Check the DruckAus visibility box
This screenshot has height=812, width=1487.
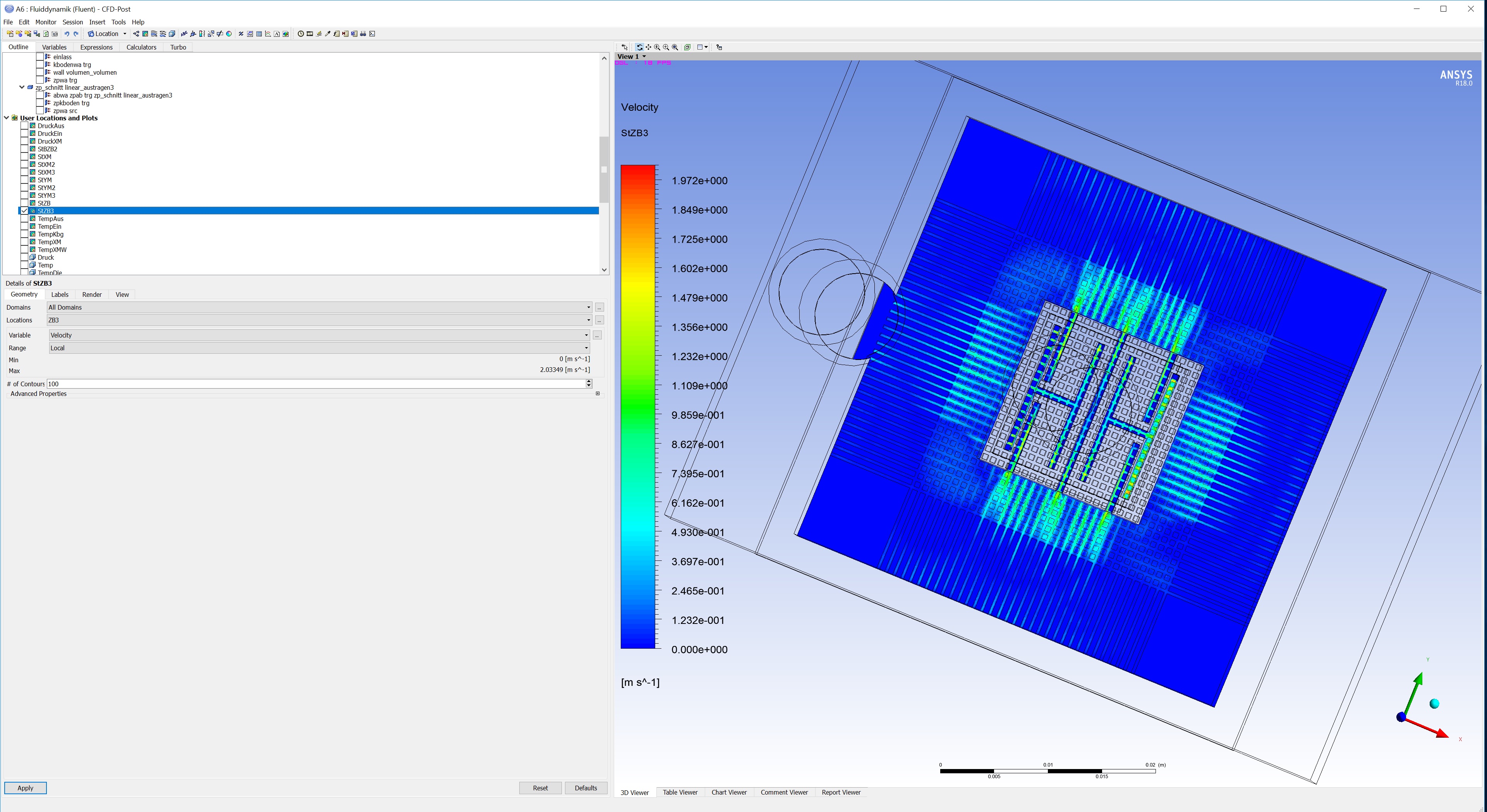pos(24,126)
